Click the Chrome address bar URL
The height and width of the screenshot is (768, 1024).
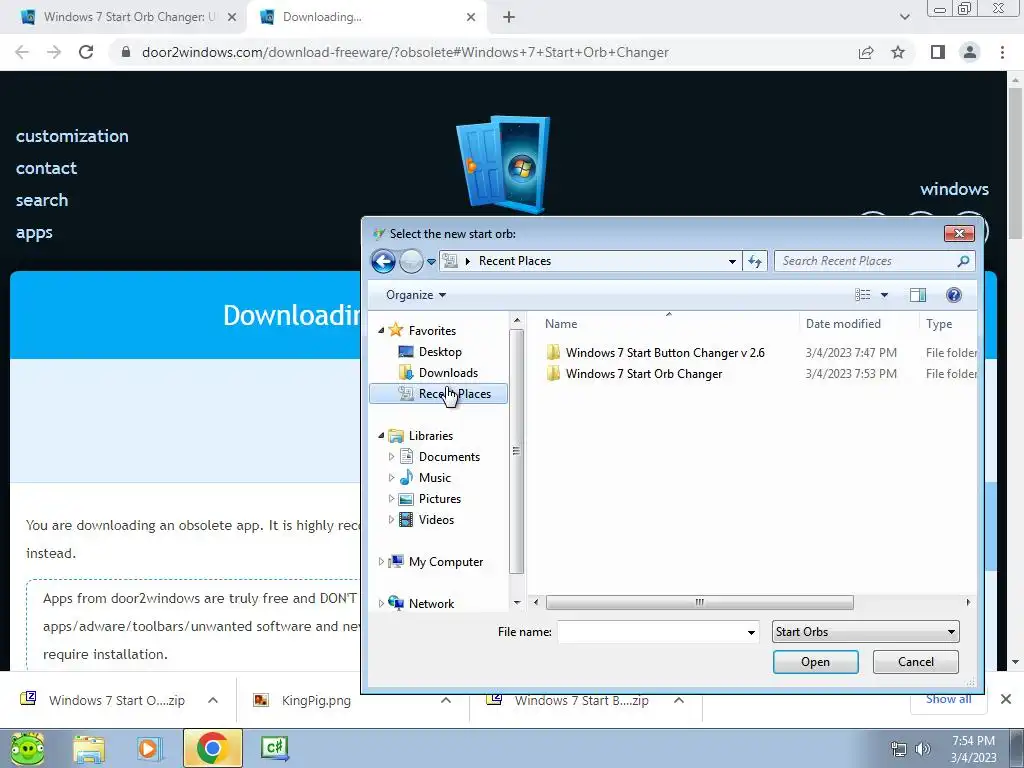tap(405, 52)
